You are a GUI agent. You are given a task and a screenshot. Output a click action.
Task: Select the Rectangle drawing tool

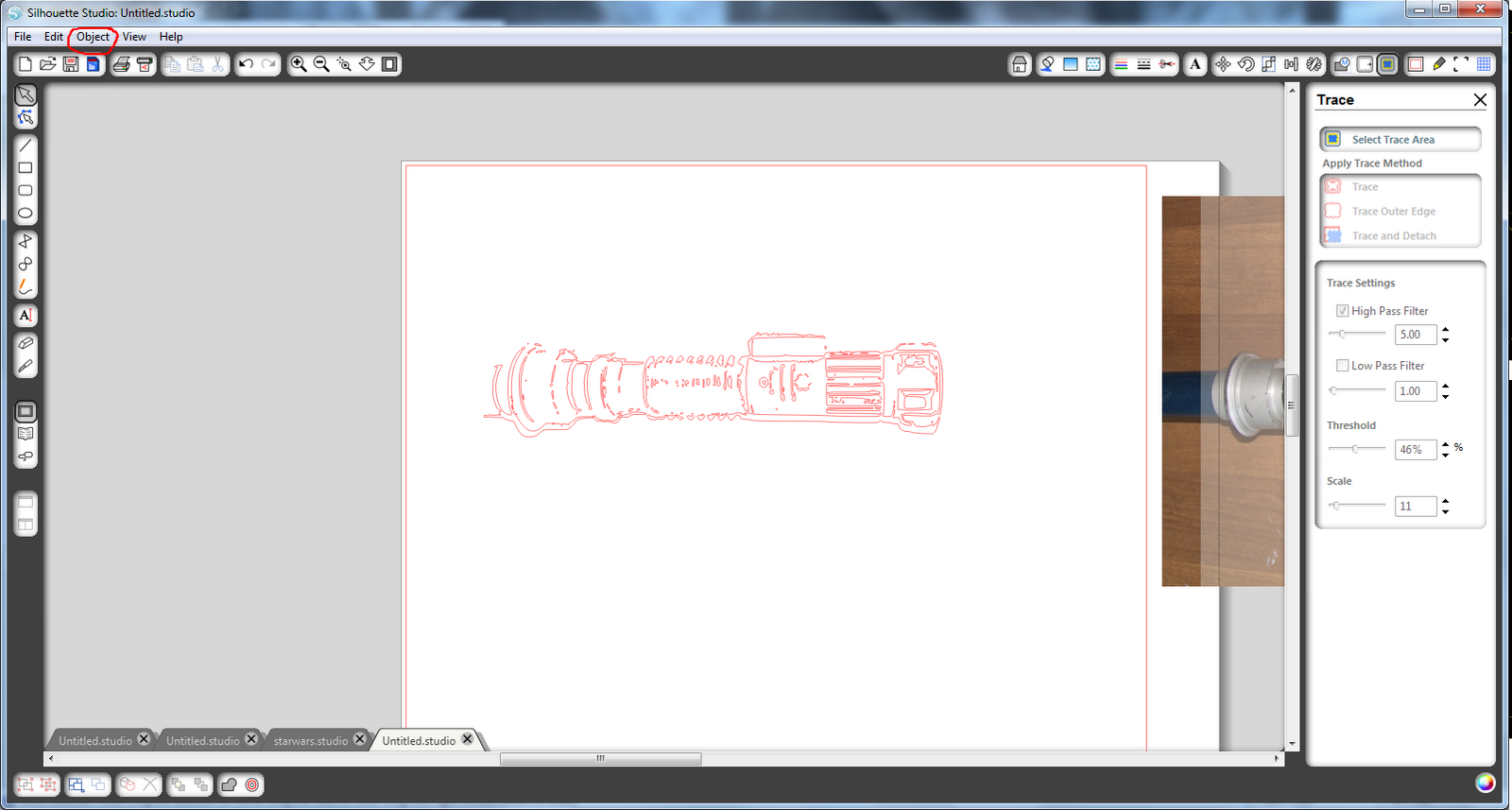click(x=26, y=168)
